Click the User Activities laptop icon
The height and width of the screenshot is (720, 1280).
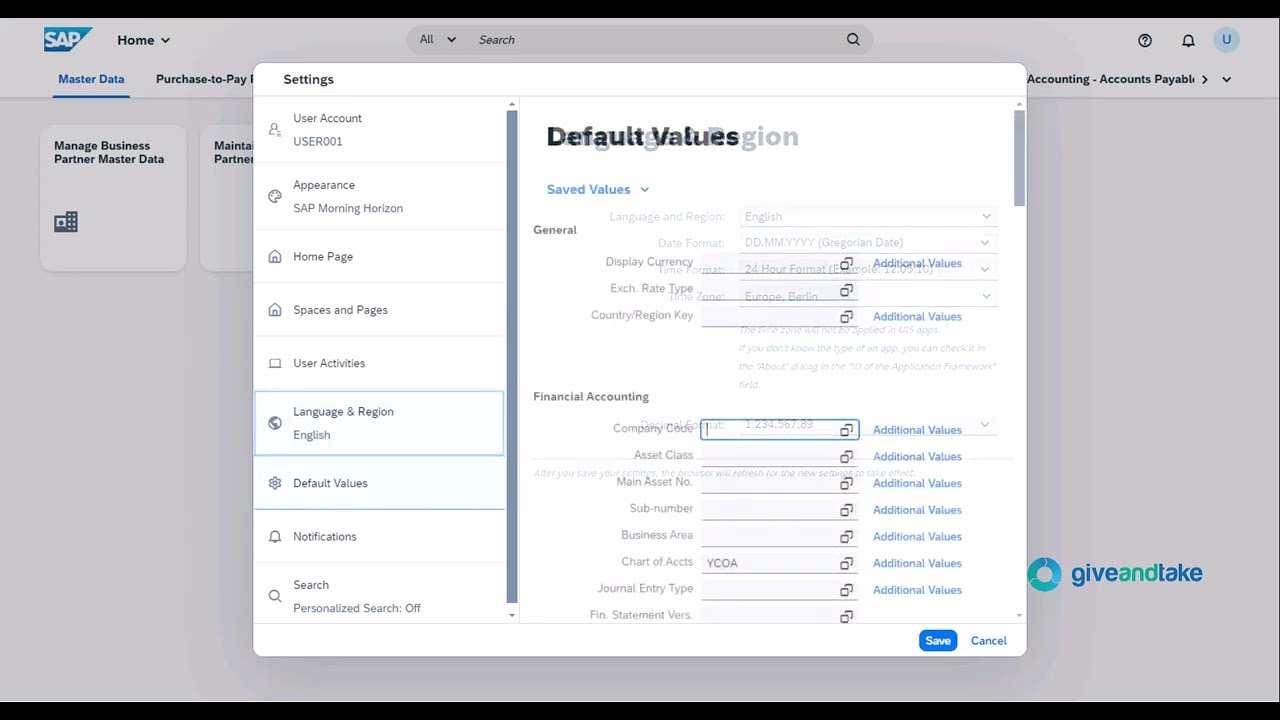coord(275,363)
